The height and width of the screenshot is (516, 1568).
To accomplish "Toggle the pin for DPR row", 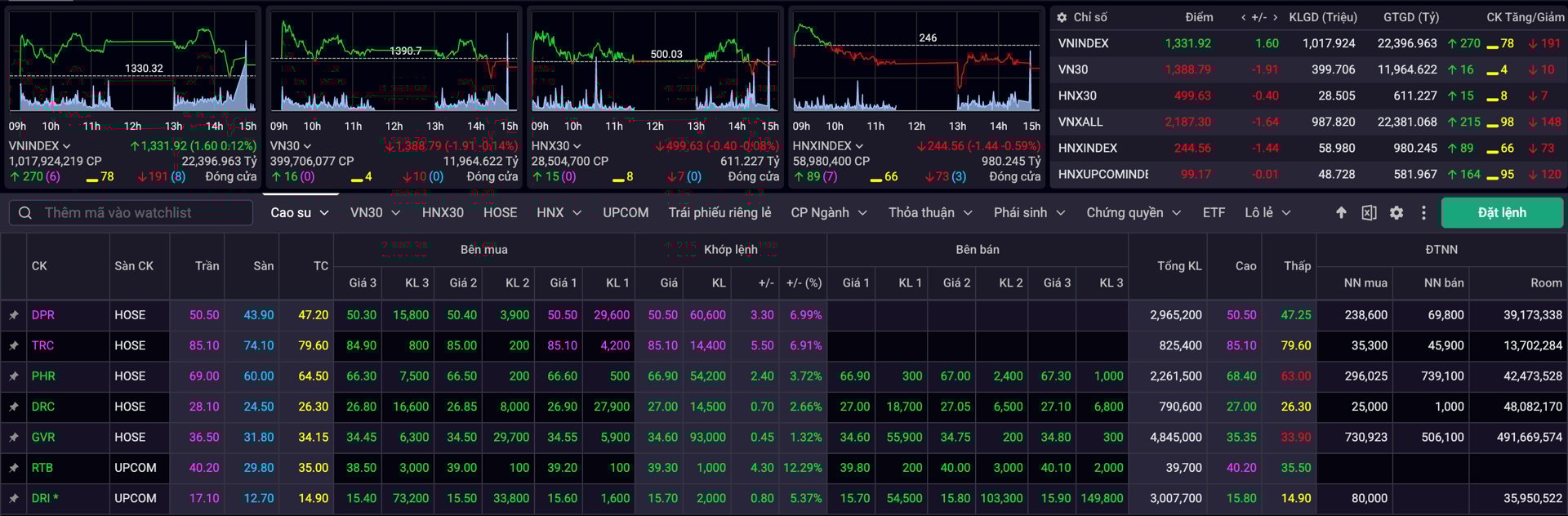I will [x=14, y=315].
